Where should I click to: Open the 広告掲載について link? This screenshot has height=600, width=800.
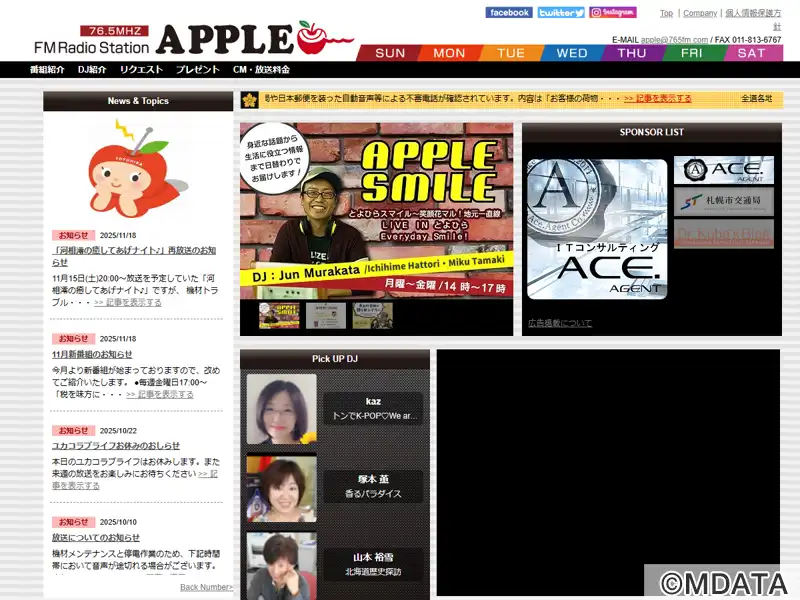560,323
